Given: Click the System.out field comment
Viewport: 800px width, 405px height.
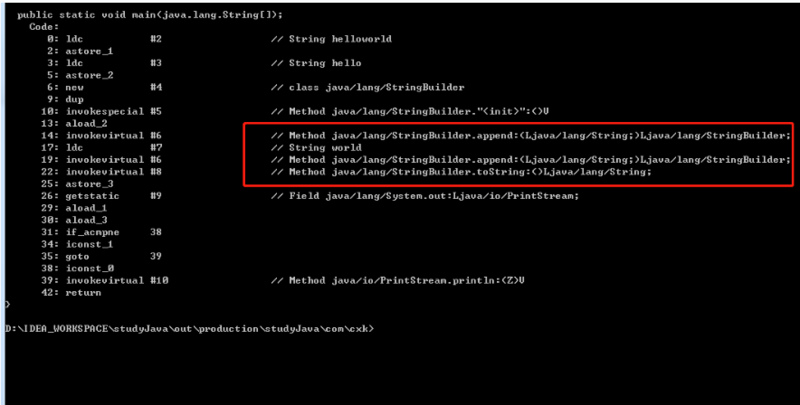Looking at the screenshot, I should [x=425, y=195].
